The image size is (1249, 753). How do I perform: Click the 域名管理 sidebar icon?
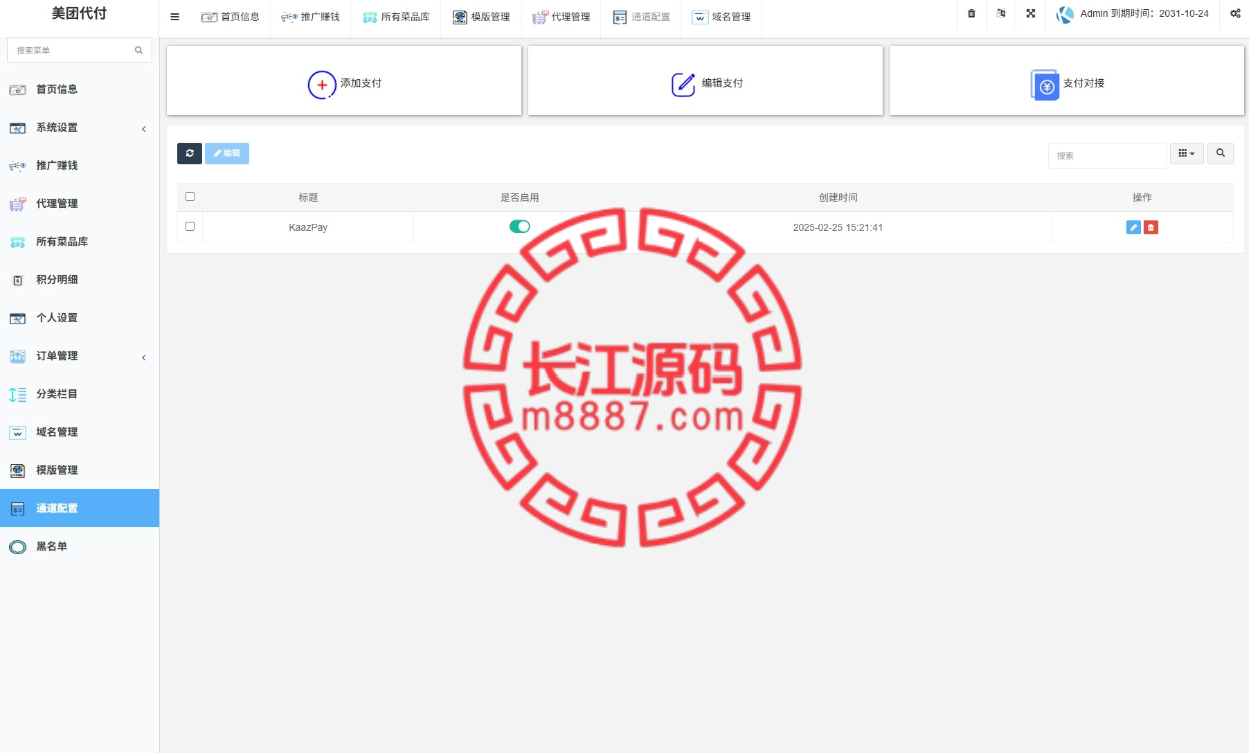[x=17, y=433]
